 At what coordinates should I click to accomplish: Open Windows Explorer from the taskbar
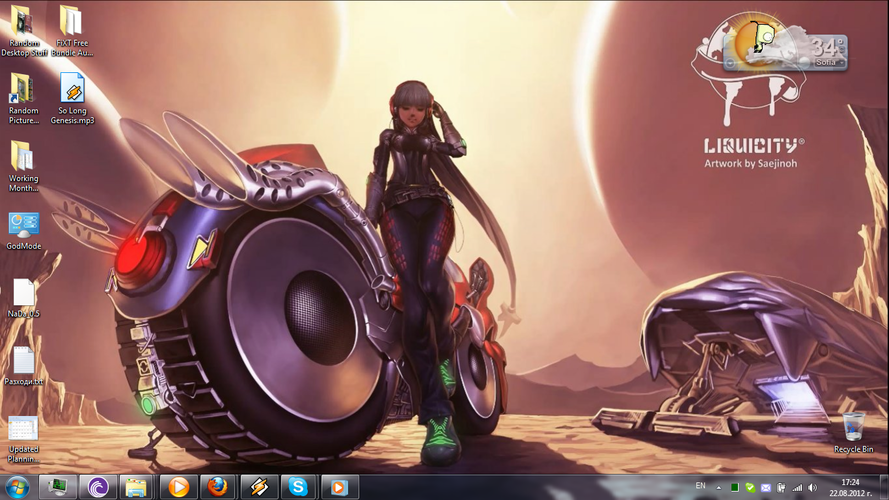coord(137,487)
